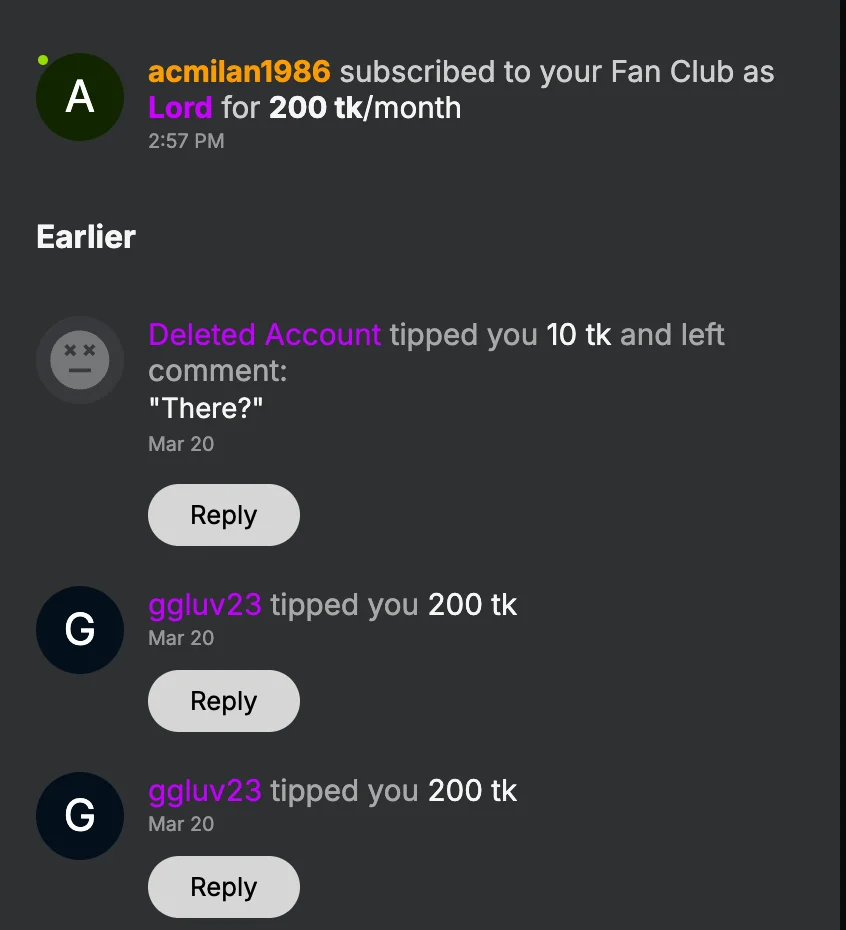This screenshot has height=930, width=846.
Task: Click the first ggluv23 'G' avatar
Action: [x=80, y=630]
